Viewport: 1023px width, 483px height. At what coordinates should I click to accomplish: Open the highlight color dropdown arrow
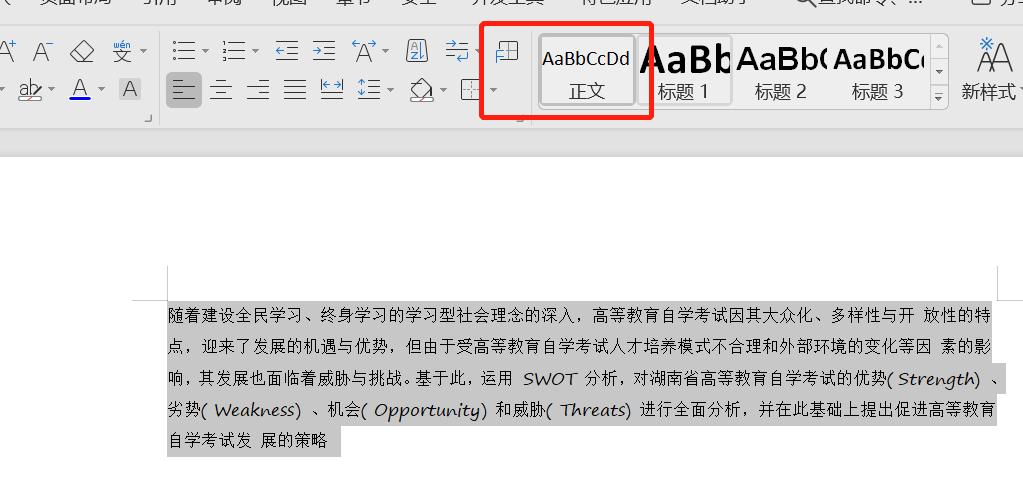(x=52, y=89)
